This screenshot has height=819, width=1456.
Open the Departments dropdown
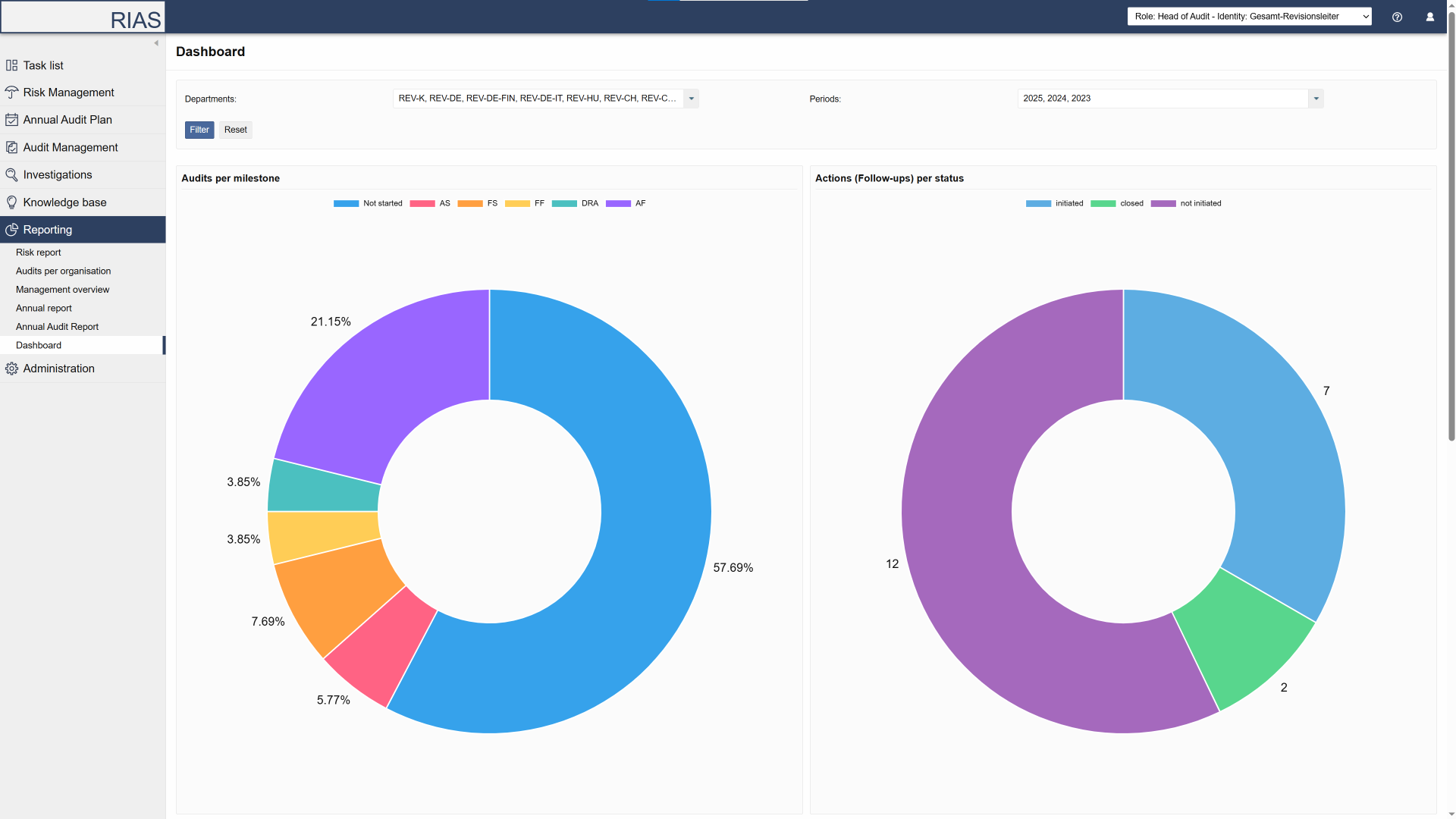click(x=691, y=99)
